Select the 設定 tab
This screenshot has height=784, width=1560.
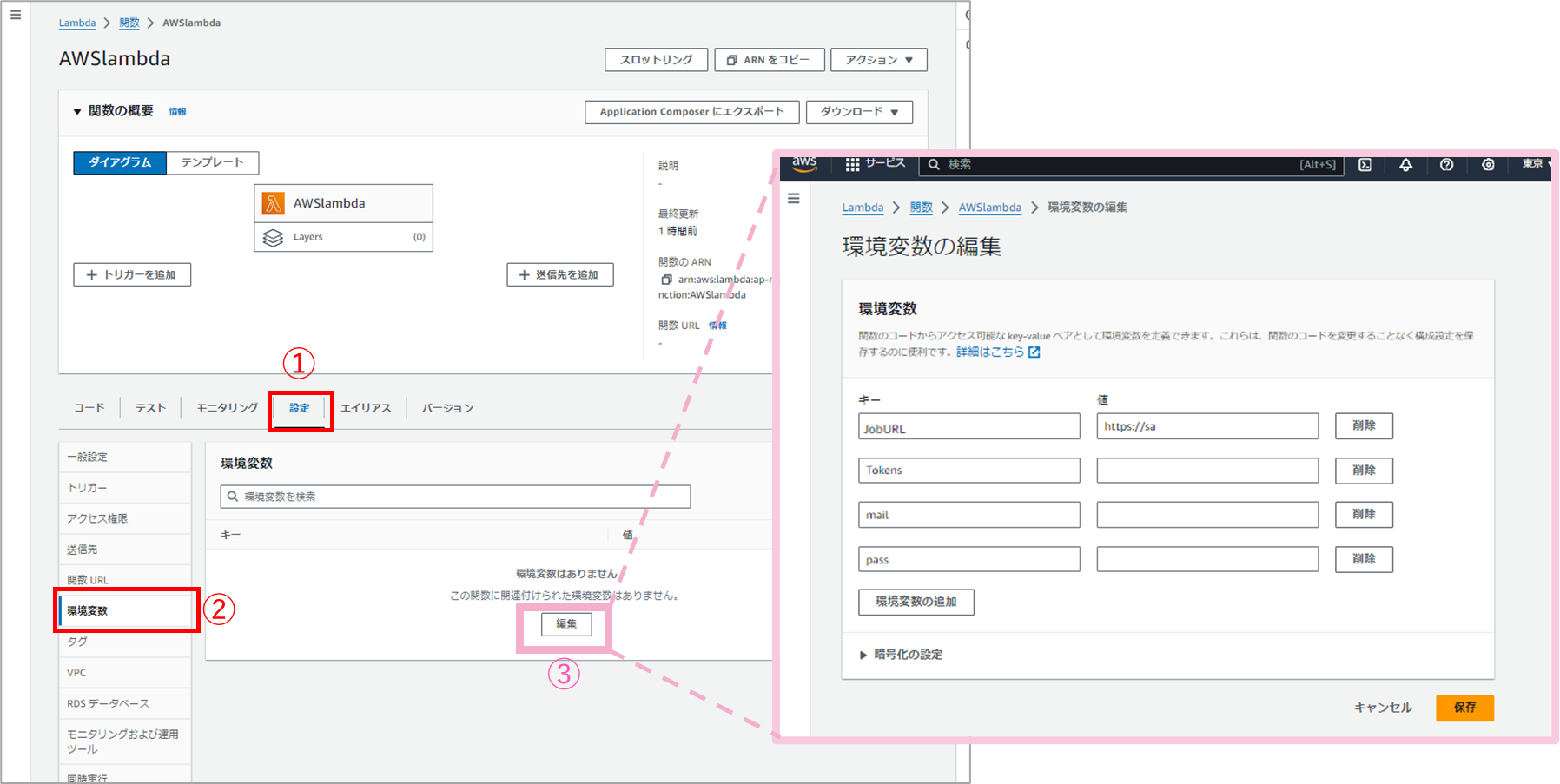click(x=300, y=408)
